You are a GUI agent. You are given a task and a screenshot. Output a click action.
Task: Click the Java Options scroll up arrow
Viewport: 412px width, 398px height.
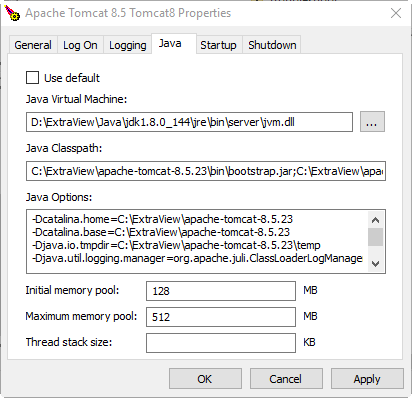(376, 220)
